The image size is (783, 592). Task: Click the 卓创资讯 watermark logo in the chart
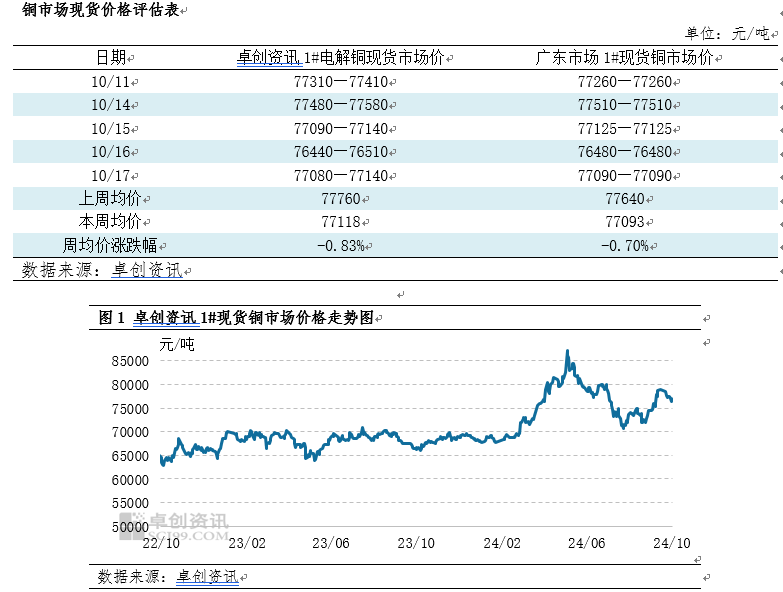point(175,526)
